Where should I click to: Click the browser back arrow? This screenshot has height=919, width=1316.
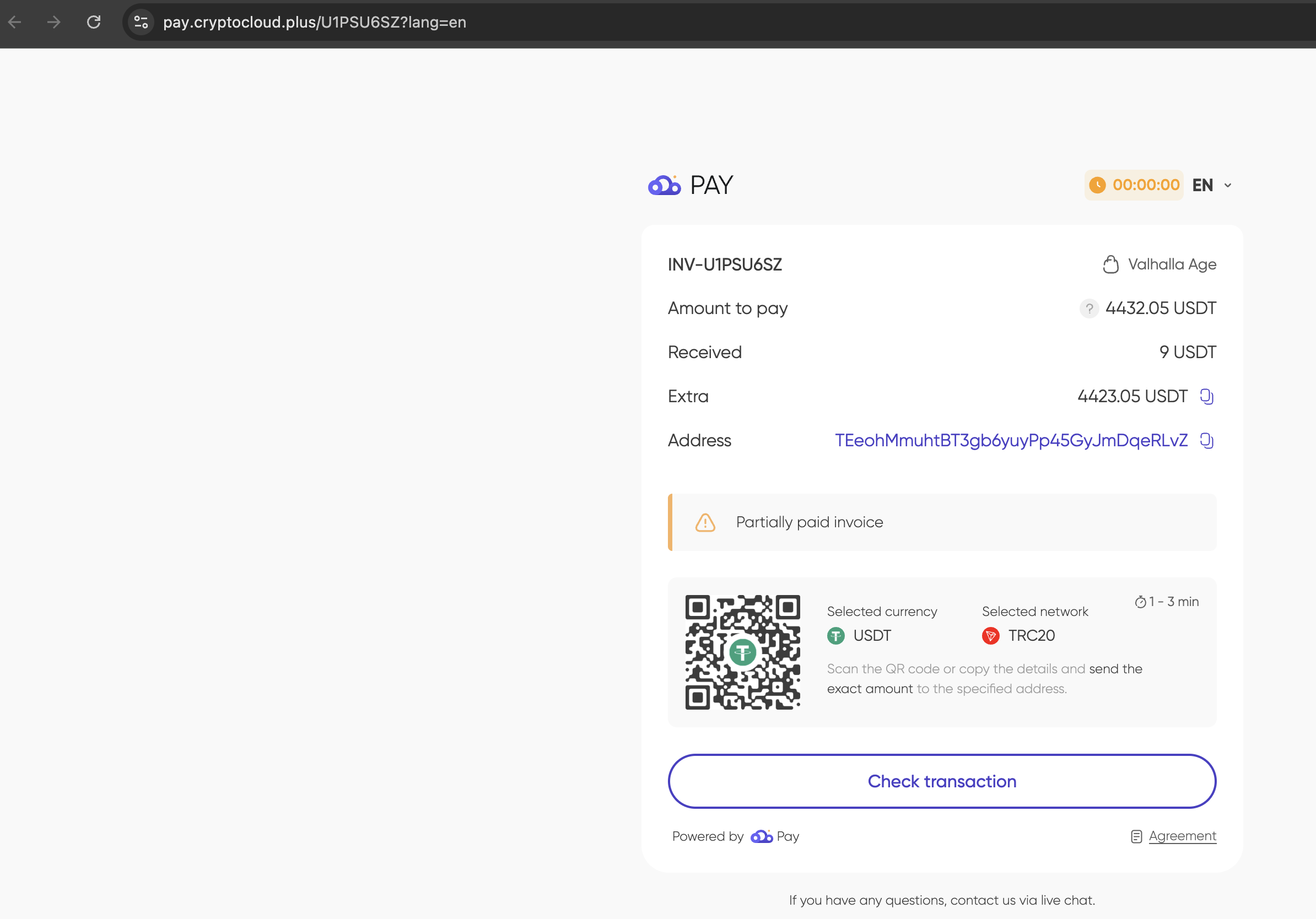(x=15, y=23)
